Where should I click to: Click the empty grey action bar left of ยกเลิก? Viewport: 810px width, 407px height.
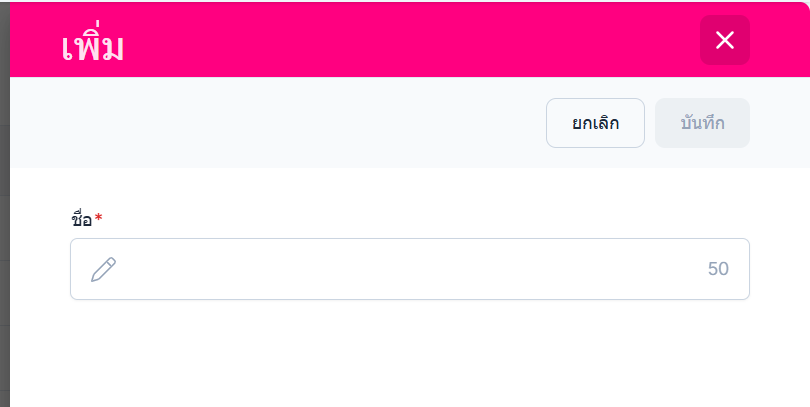270,123
